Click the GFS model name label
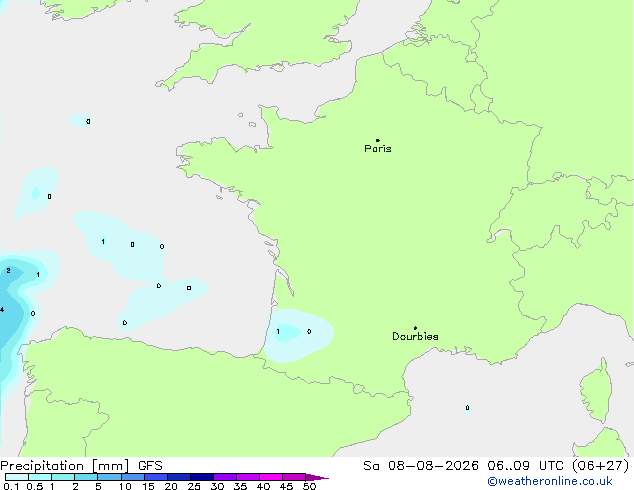634x490 pixels. click(x=150, y=466)
